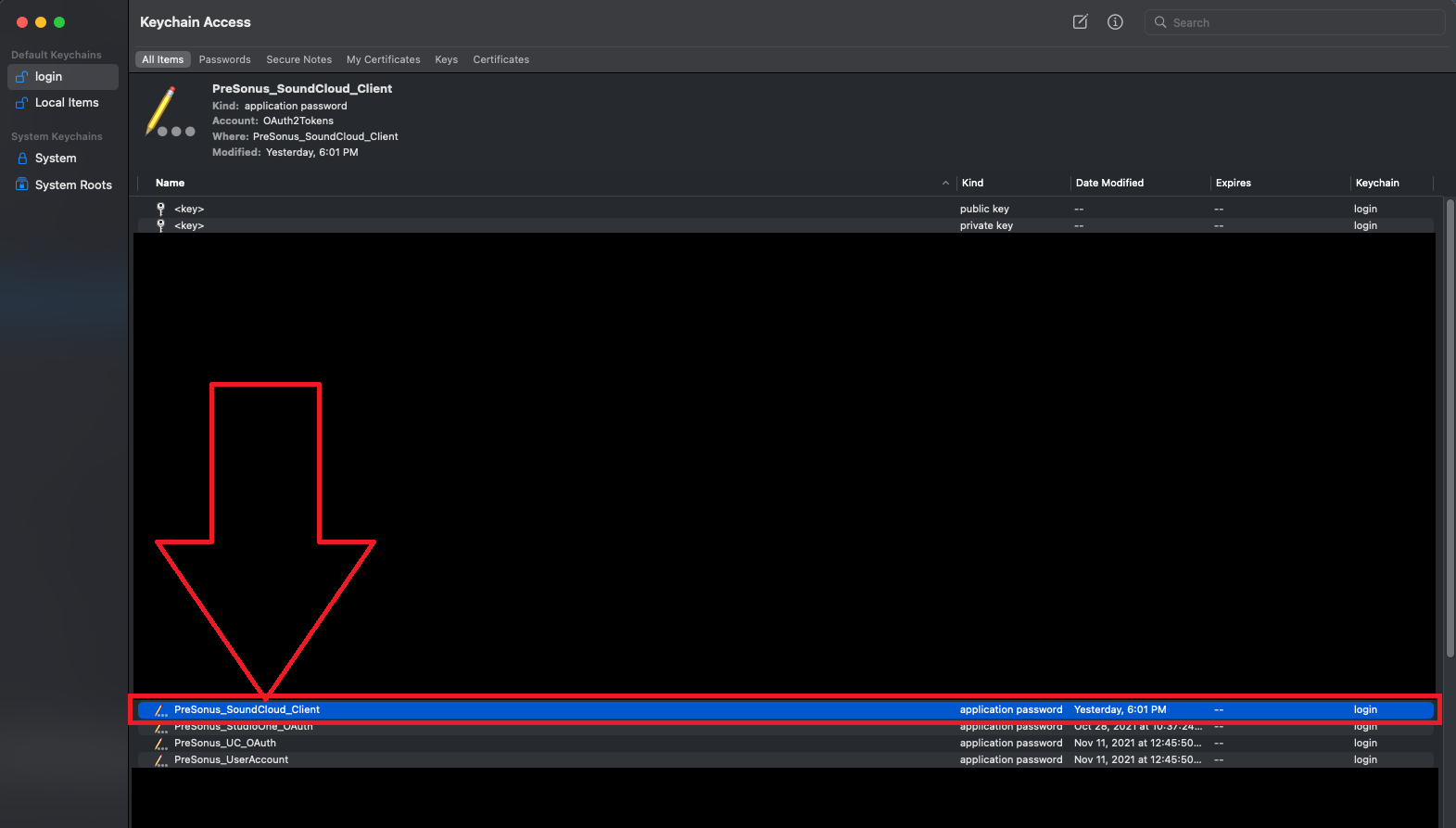
Task: Open the item info button in toolbar
Action: [1115, 22]
